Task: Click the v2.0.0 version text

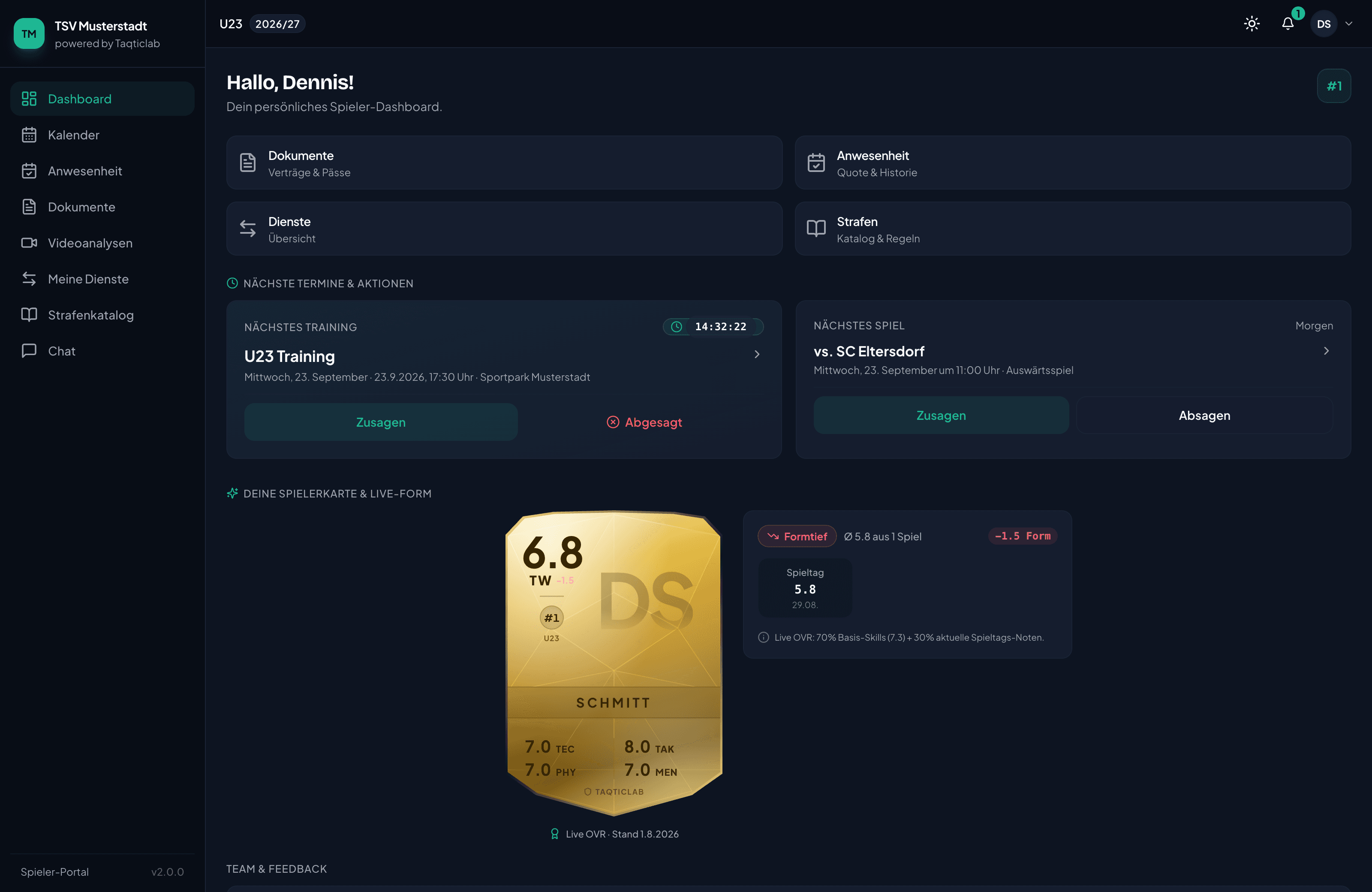Action: tap(168, 872)
